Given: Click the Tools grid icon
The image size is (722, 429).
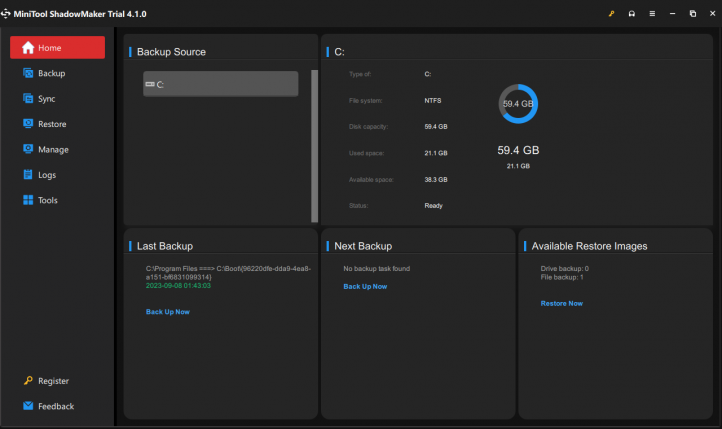Looking at the screenshot, I should click(x=28, y=200).
